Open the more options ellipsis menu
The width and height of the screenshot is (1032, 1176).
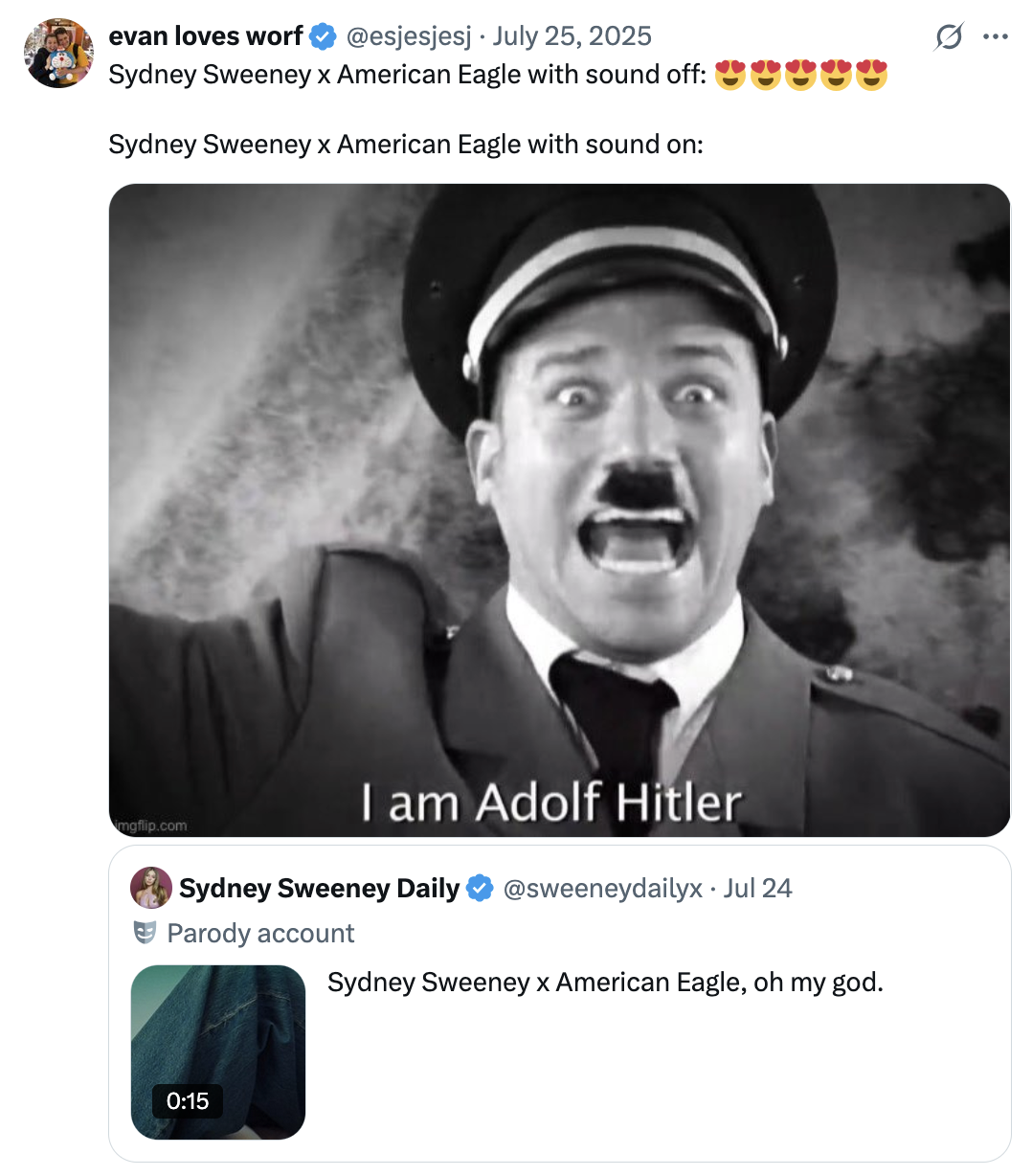point(996,35)
